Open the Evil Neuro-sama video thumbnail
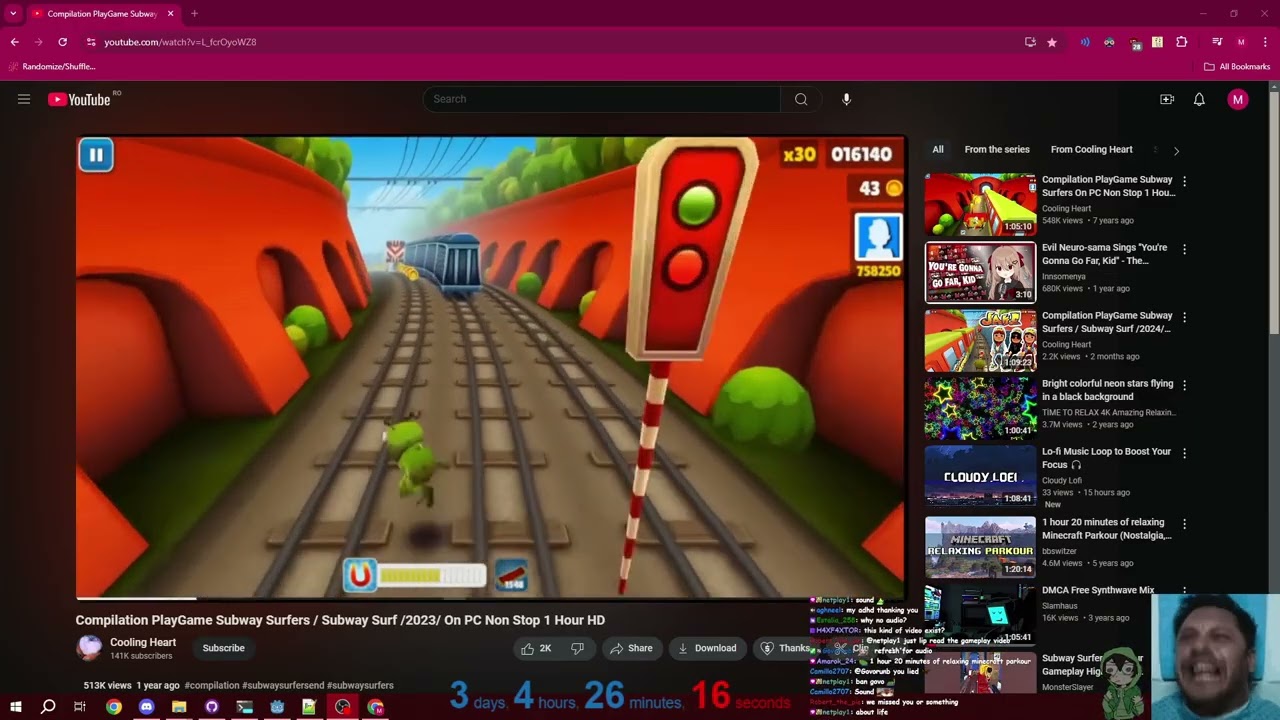Screen dimensions: 1280x720 point(980,272)
